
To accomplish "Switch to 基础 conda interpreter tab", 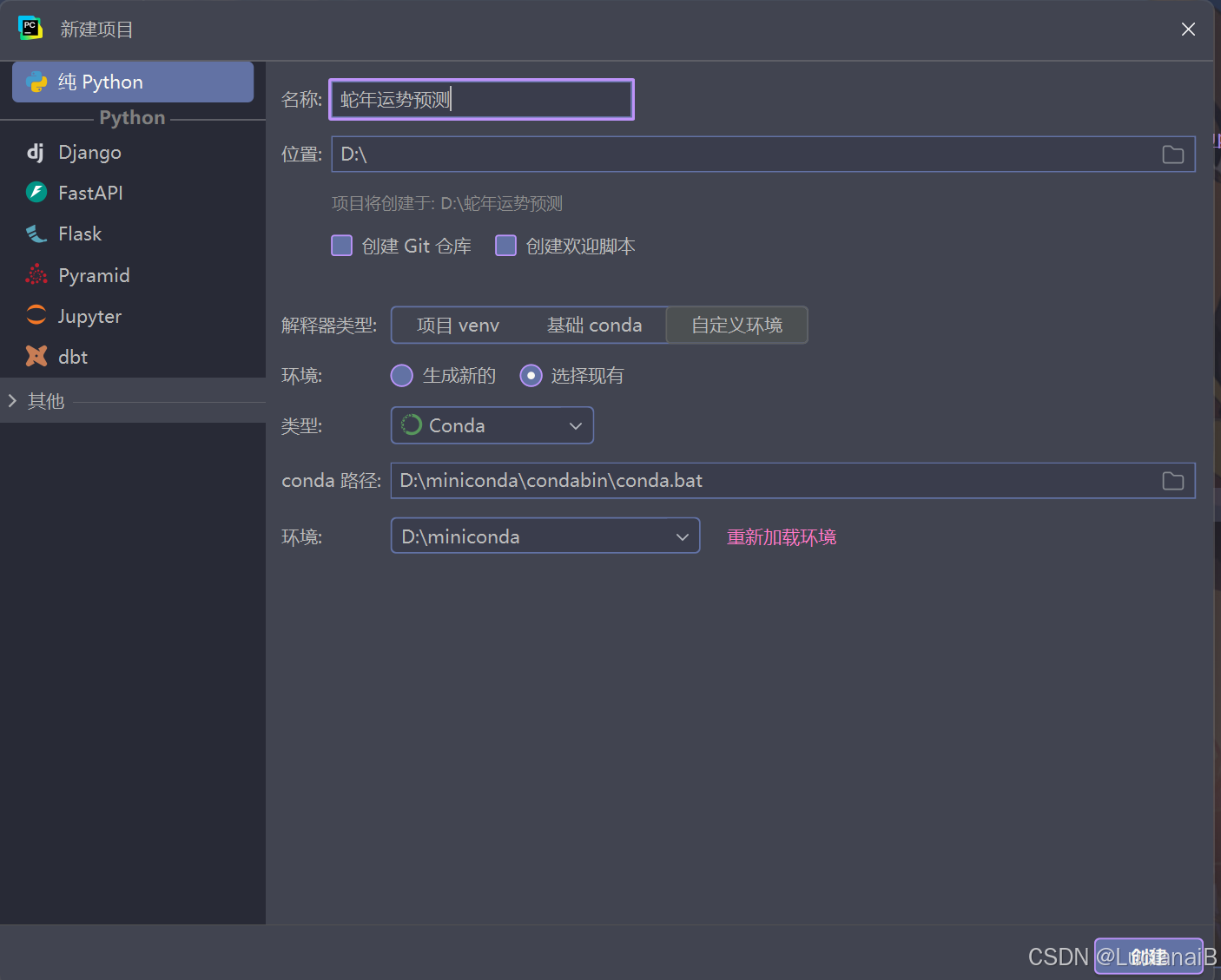I will [x=595, y=325].
